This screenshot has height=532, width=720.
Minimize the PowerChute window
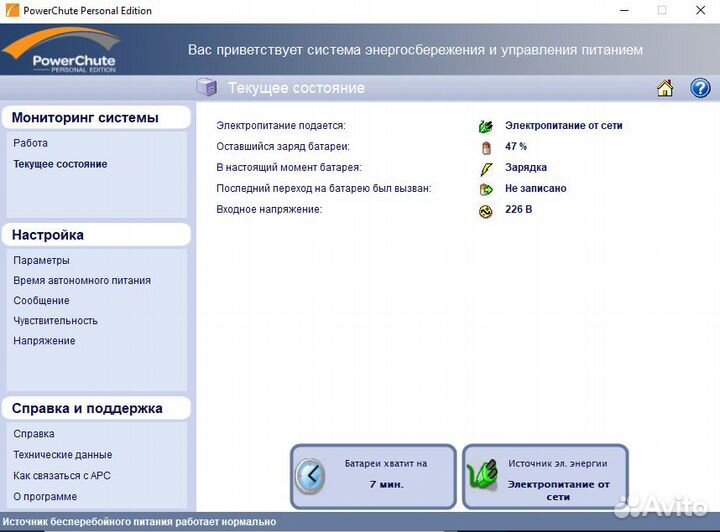624,10
